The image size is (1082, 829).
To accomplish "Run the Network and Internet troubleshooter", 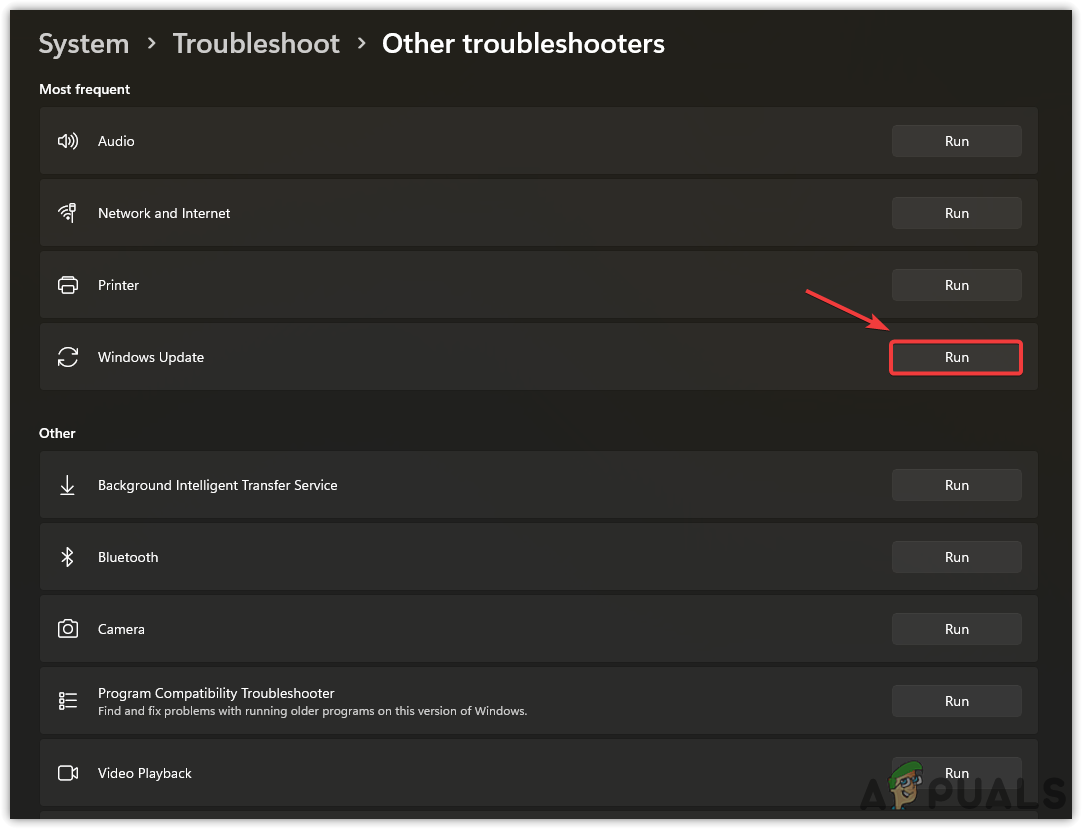I will (956, 213).
